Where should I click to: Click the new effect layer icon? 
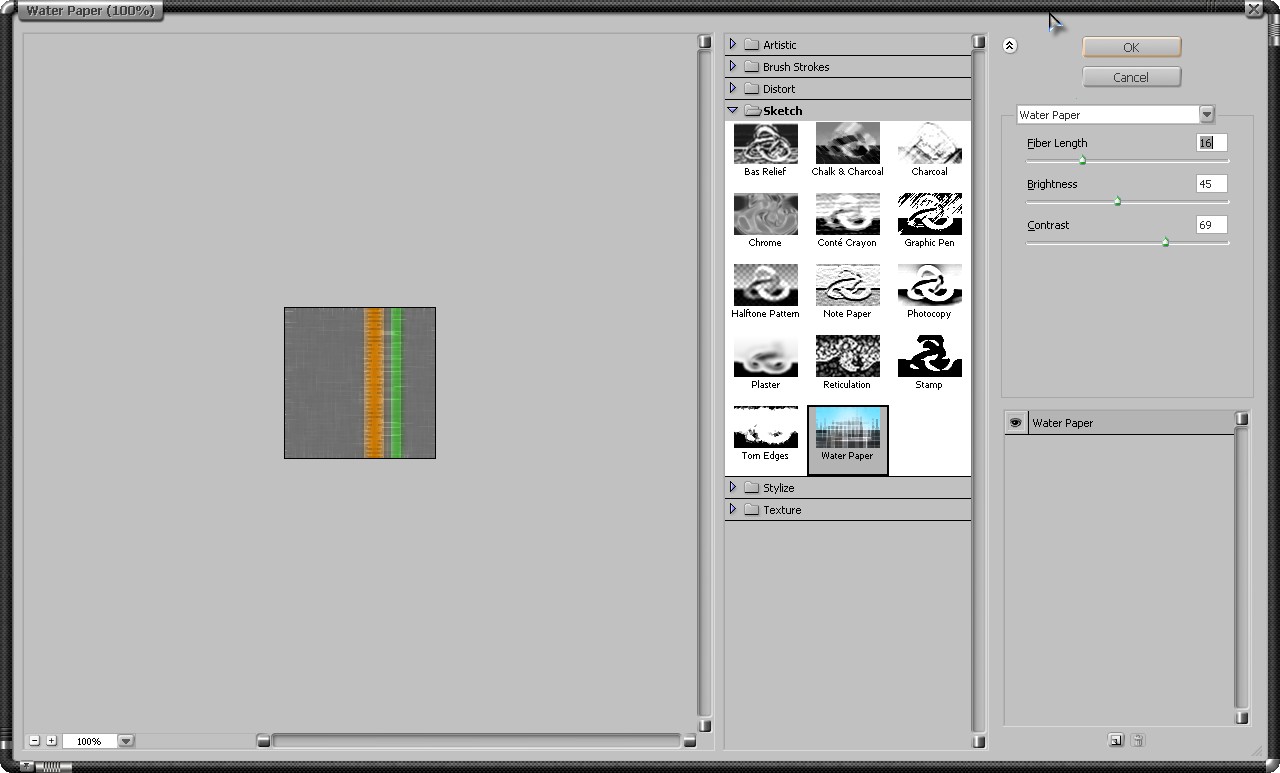tap(1116, 740)
